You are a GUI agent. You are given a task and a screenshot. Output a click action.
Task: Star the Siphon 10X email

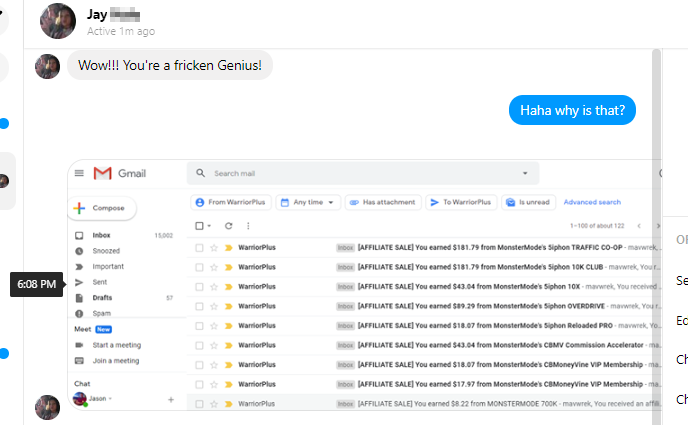tap(214, 287)
